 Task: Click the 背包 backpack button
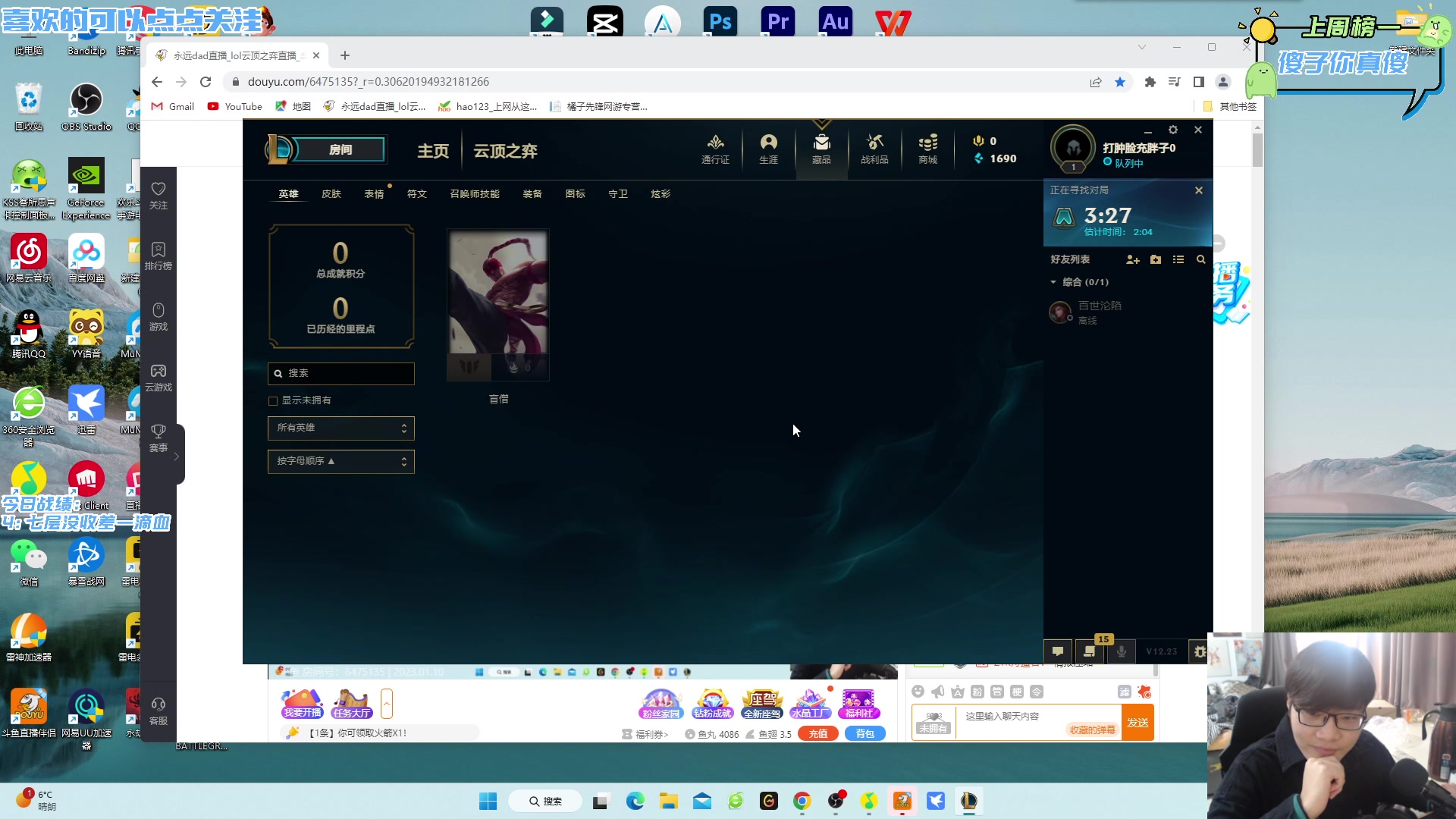(865, 734)
